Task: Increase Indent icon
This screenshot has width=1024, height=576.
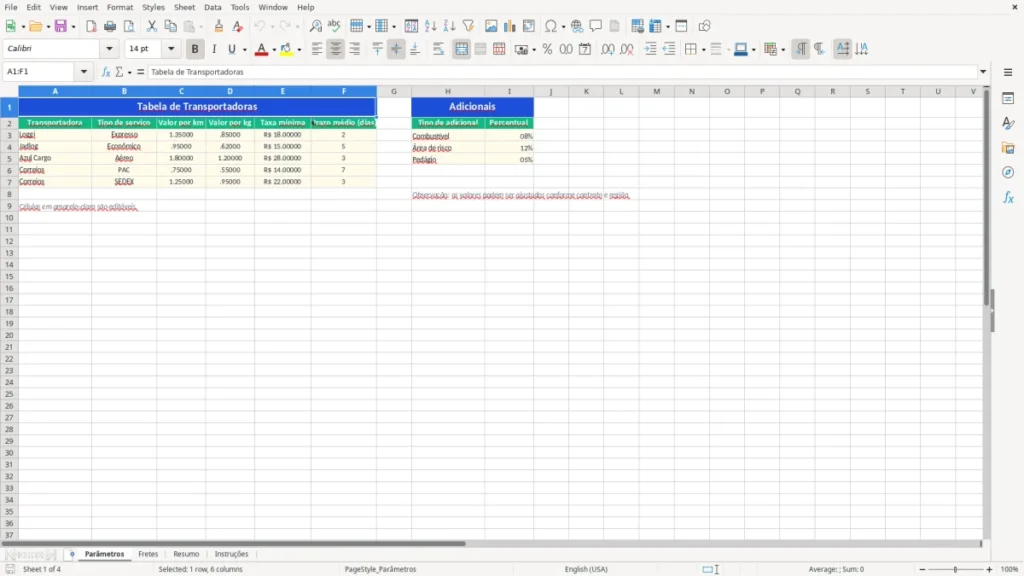Action: point(650,49)
